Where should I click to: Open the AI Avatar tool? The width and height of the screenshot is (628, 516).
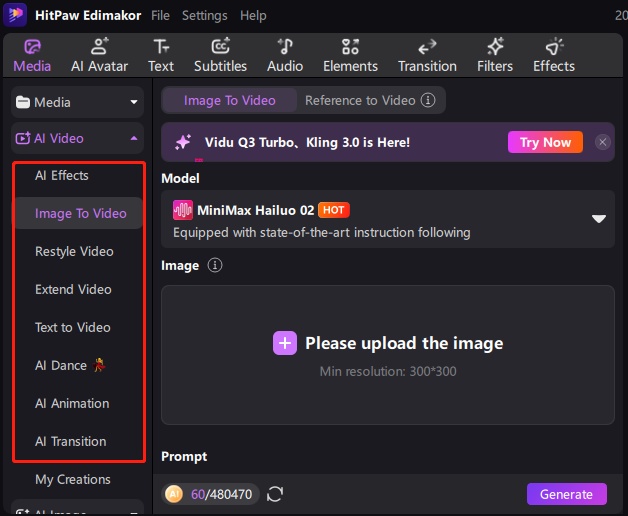99,56
